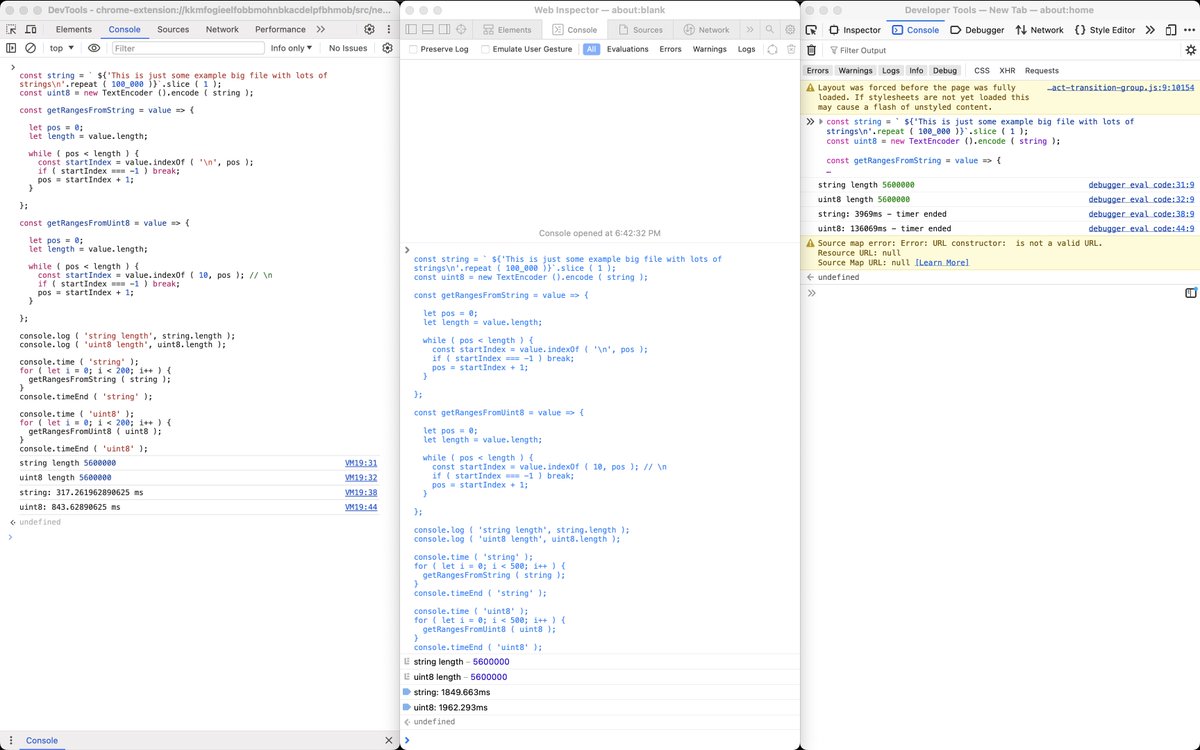Pick element with Firefox inspector cursor icon

811,30
